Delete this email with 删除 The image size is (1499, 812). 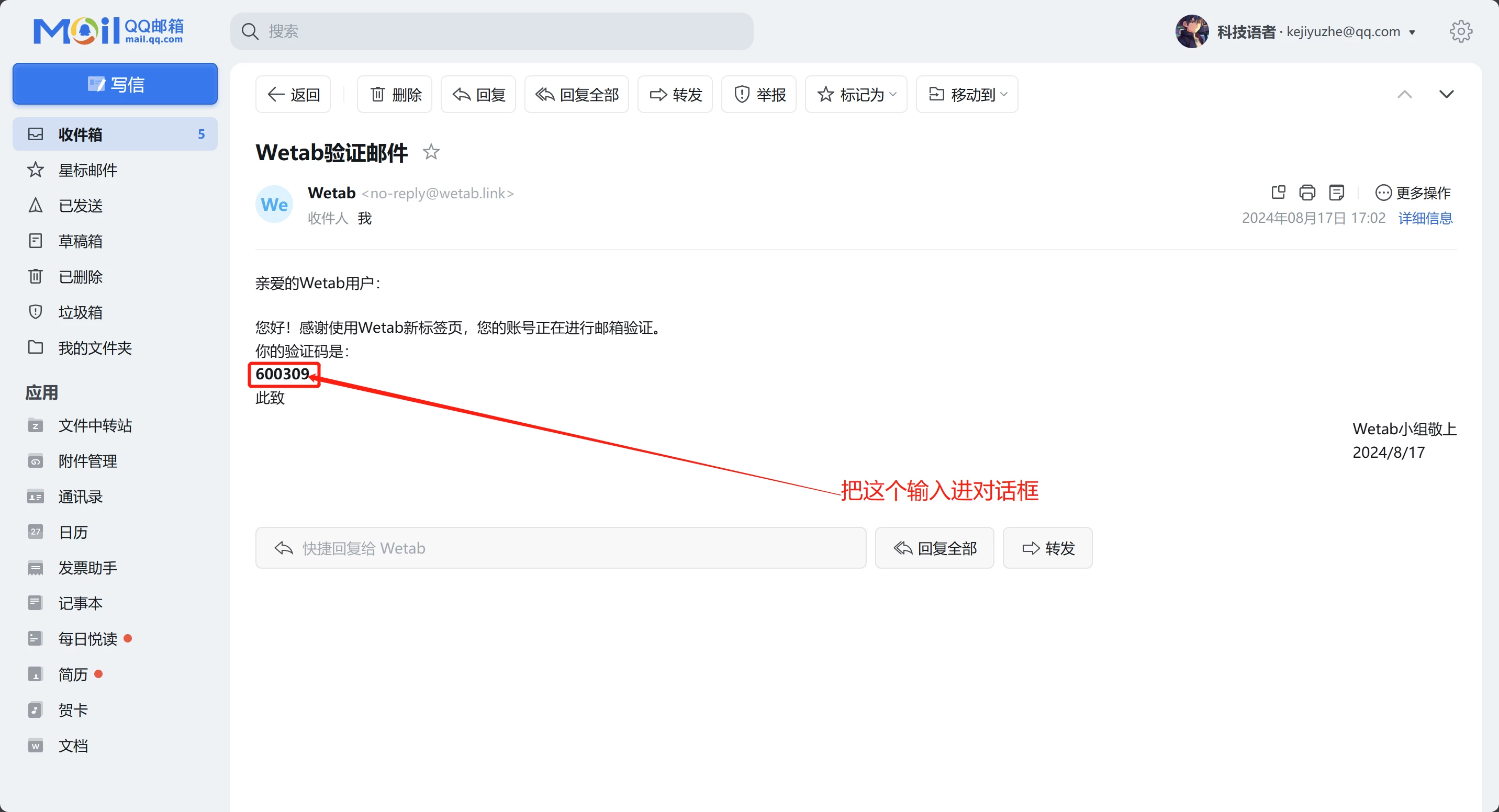[x=395, y=94]
